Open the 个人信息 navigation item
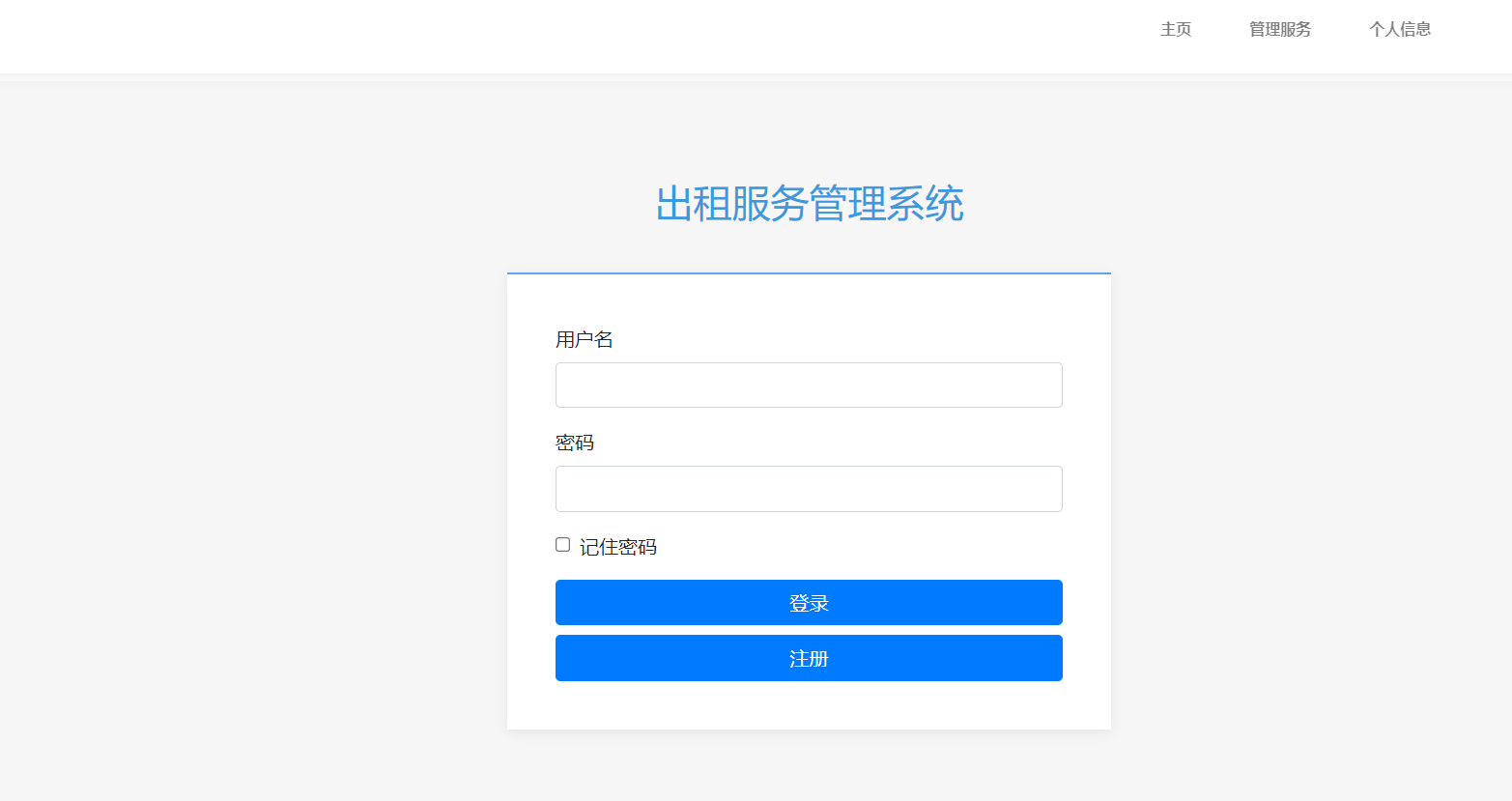This screenshot has height=801, width=1512. (1400, 29)
